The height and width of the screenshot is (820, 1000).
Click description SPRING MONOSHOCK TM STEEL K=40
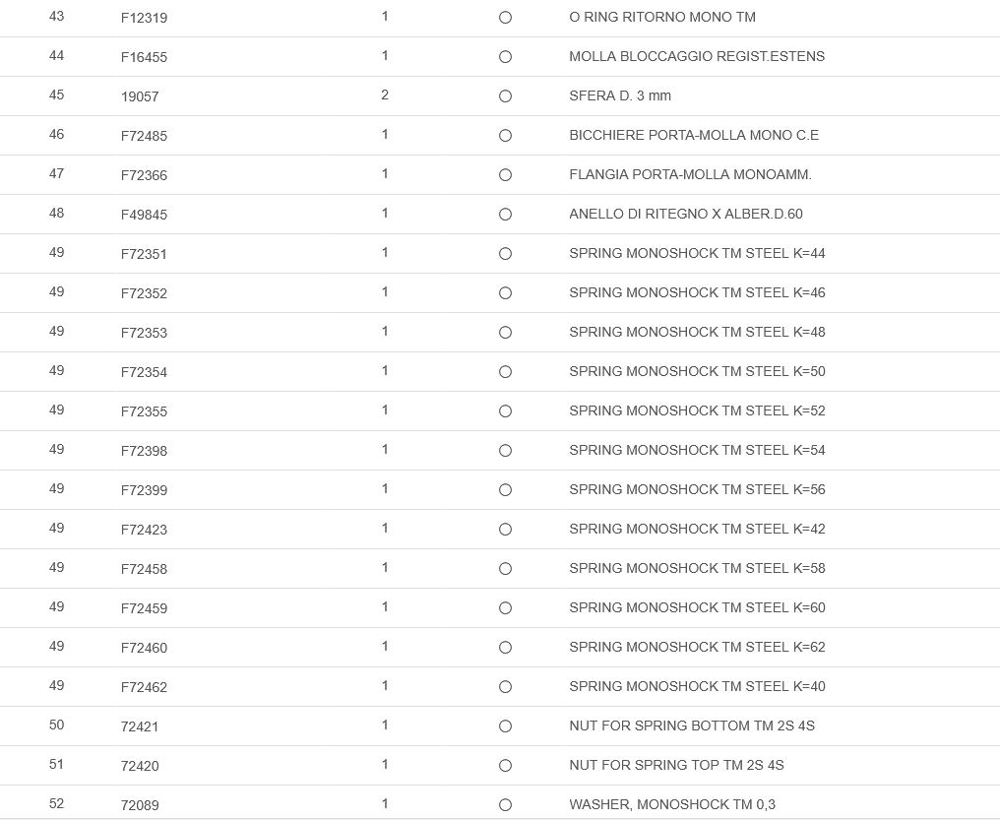point(697,686)
